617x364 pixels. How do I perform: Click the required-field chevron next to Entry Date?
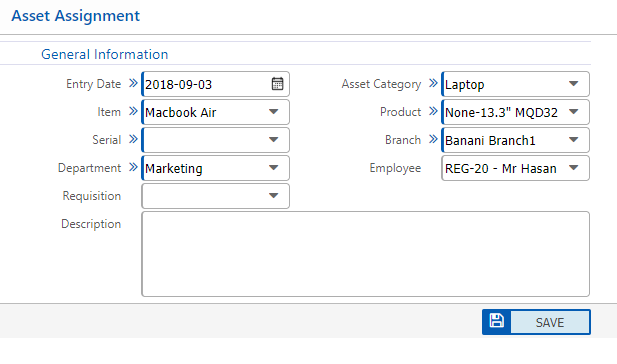(x=133, y=83)
